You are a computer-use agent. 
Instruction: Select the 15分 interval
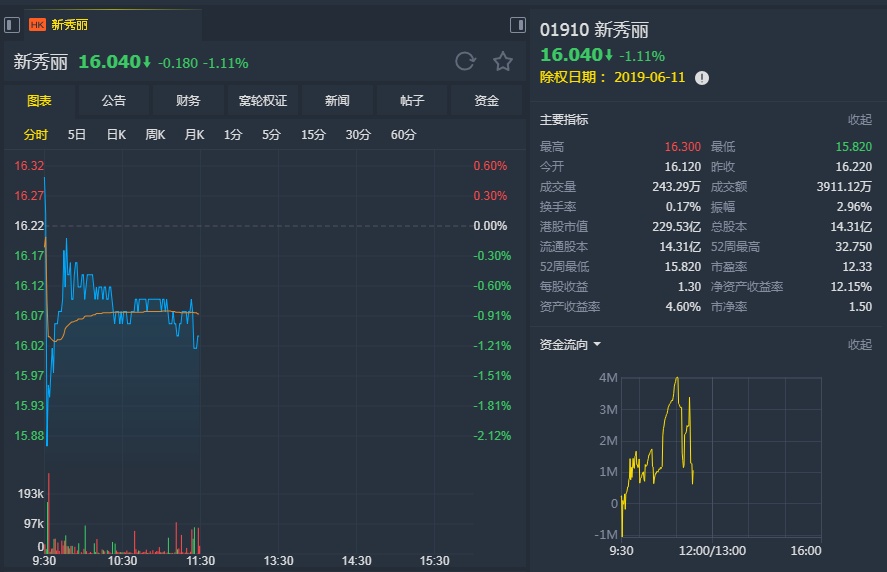pos(313,135)
